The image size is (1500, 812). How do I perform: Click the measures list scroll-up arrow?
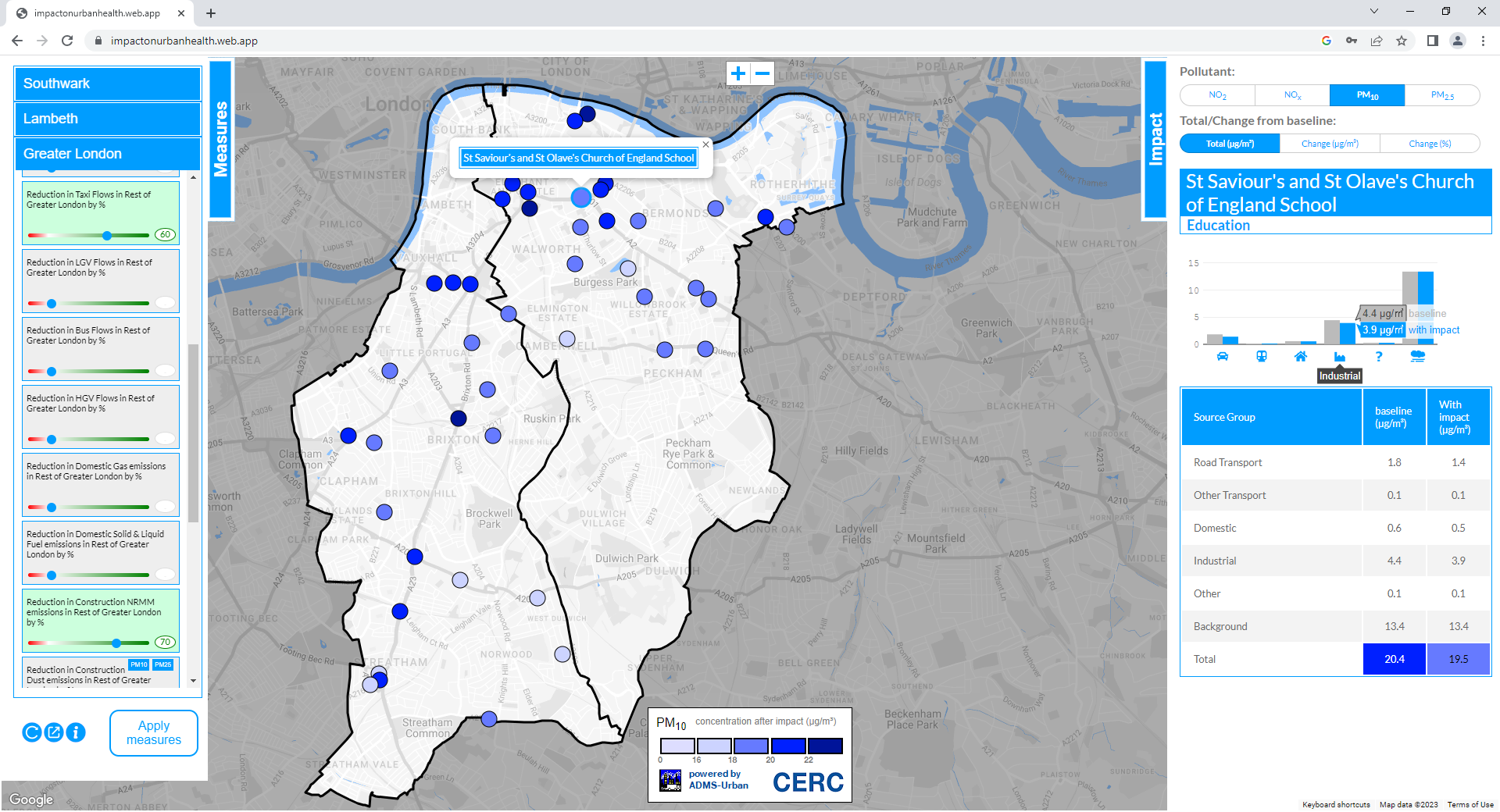coord(193,178)
